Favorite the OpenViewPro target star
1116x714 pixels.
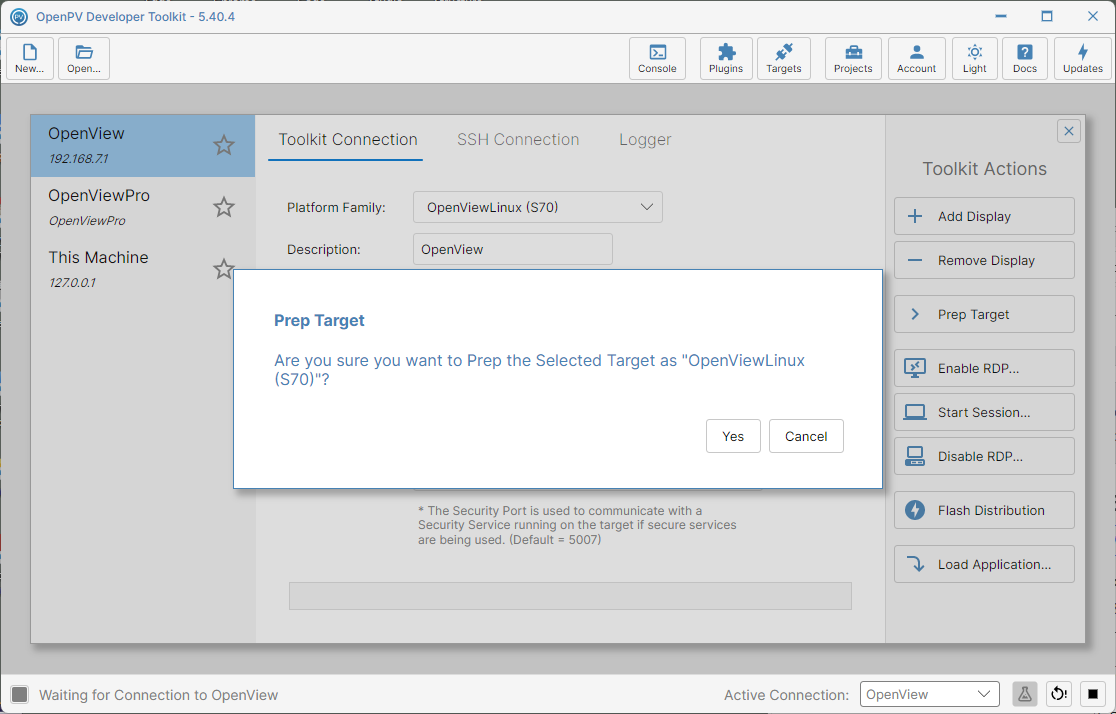click(223, 207)
